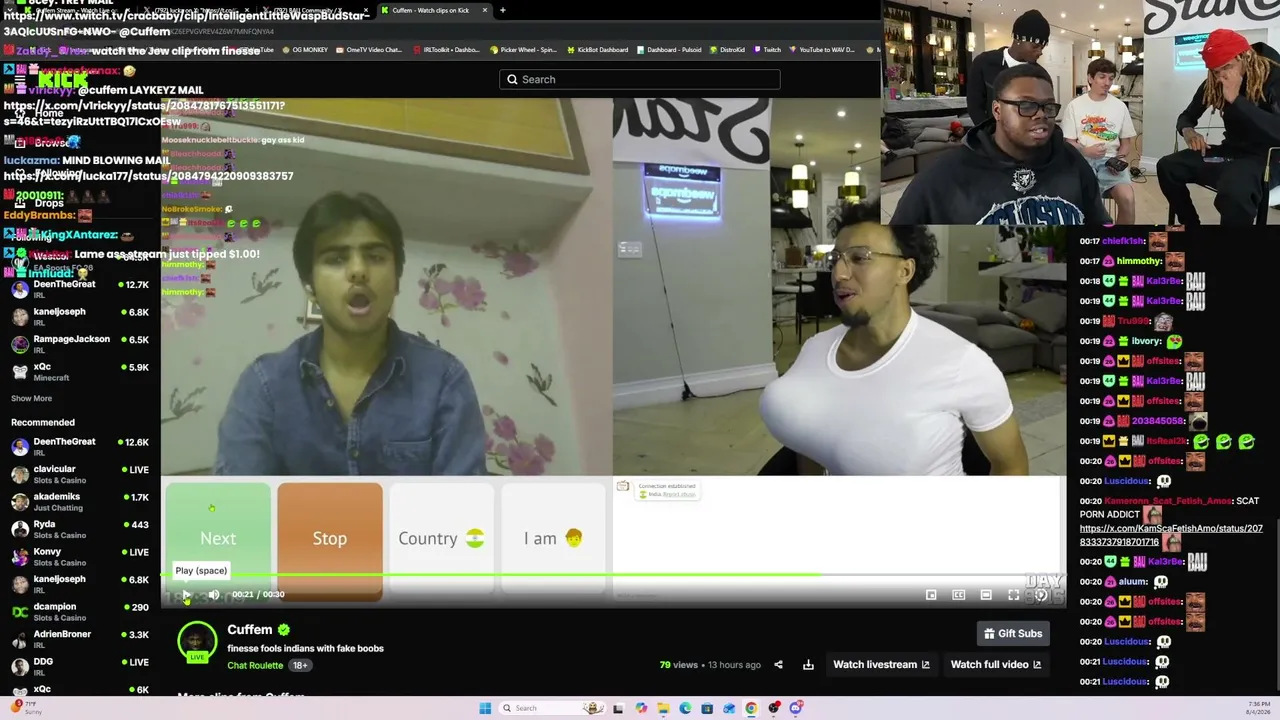Screen dimensions: 1280x720
Task: Open dcampion channel in Recommended
Action: point(80,611)
